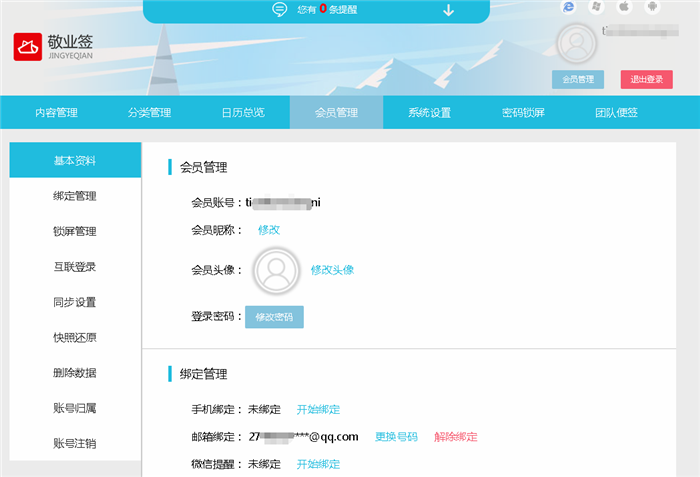
Task: Click 解除绑定 link for email binding
Action: pyautogui.click(x=455, y=437)
